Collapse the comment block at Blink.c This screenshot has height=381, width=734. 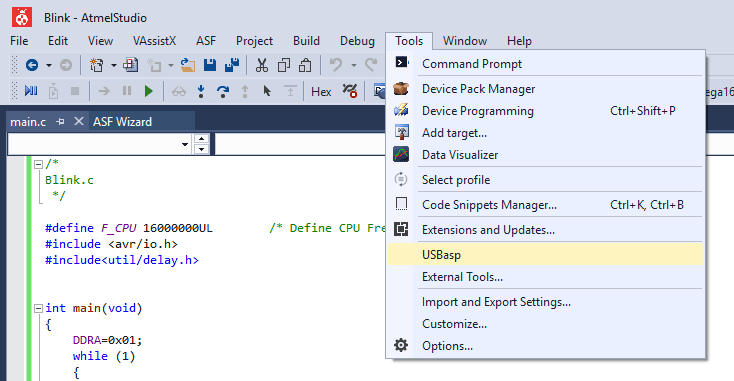click(x=38, y=164)
